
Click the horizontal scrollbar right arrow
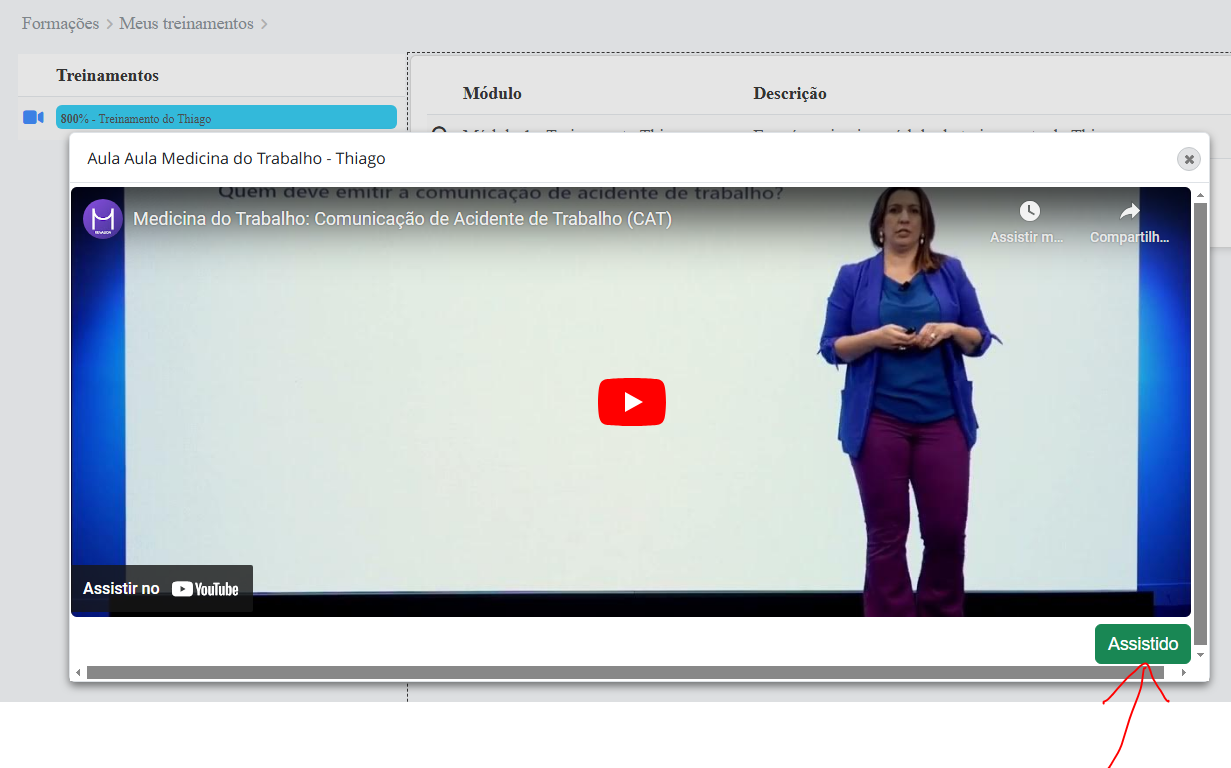(x=1183, y=673)
